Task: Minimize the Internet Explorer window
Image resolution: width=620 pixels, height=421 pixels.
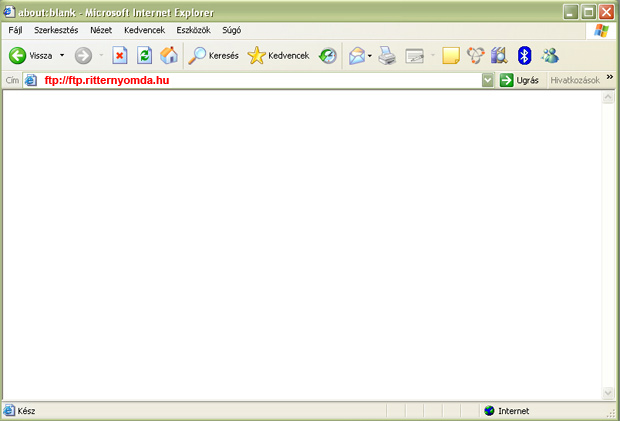Action: (571, 12)
